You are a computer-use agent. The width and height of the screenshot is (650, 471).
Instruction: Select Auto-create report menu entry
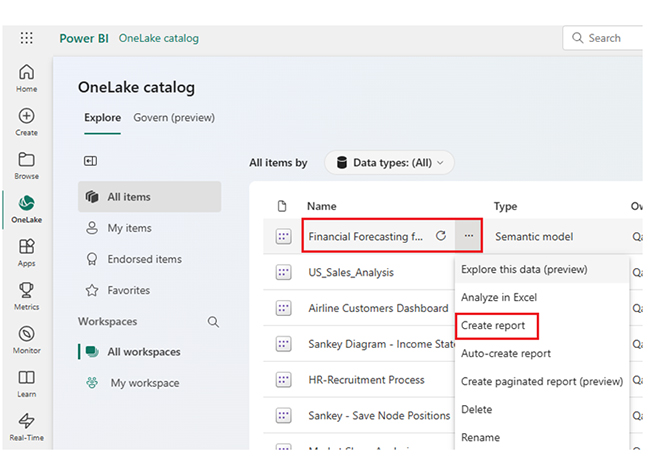point(542,353)
